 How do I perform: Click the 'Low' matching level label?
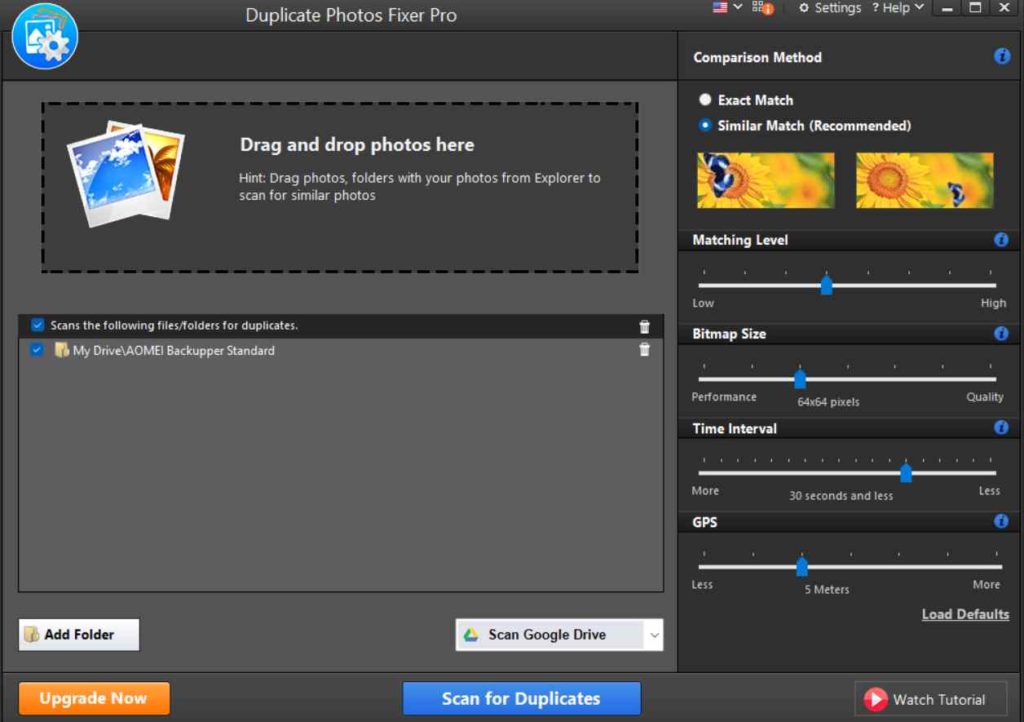(703, 303)
